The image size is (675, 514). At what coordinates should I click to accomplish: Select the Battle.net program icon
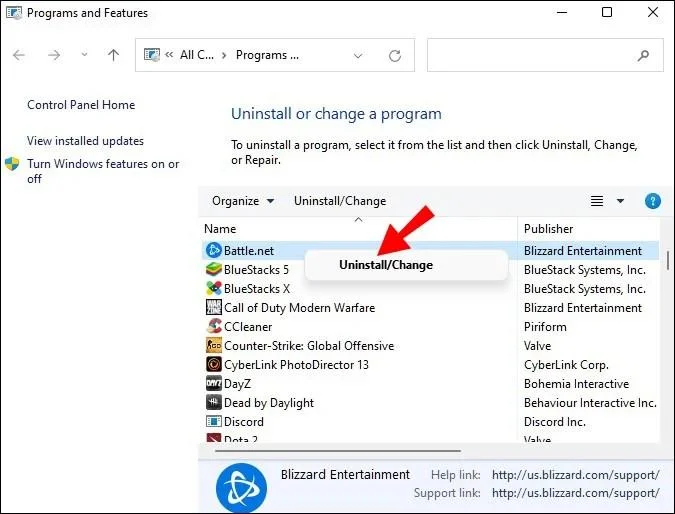point(214,250)
